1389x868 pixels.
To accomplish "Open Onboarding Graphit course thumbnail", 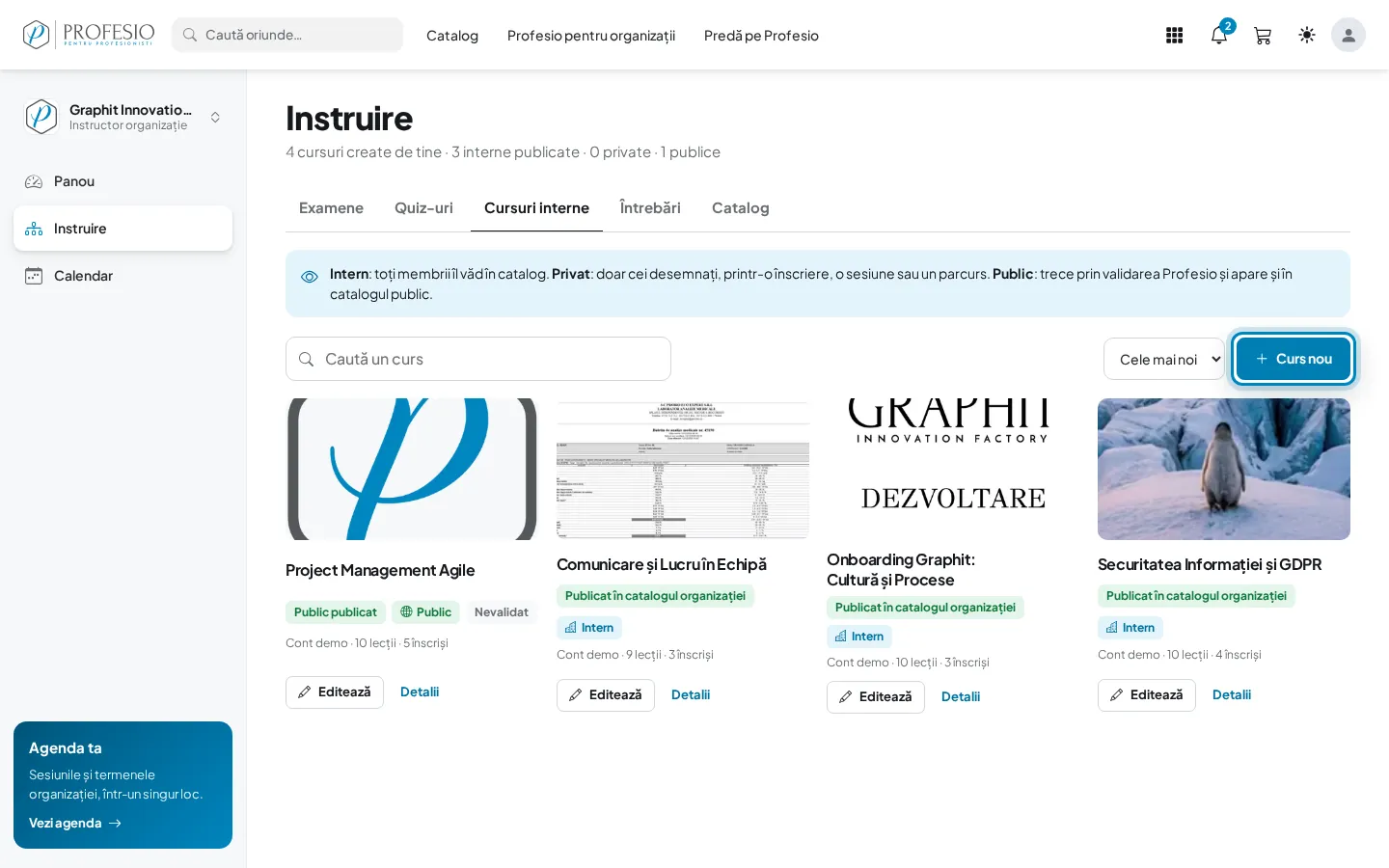I will 953,470.
